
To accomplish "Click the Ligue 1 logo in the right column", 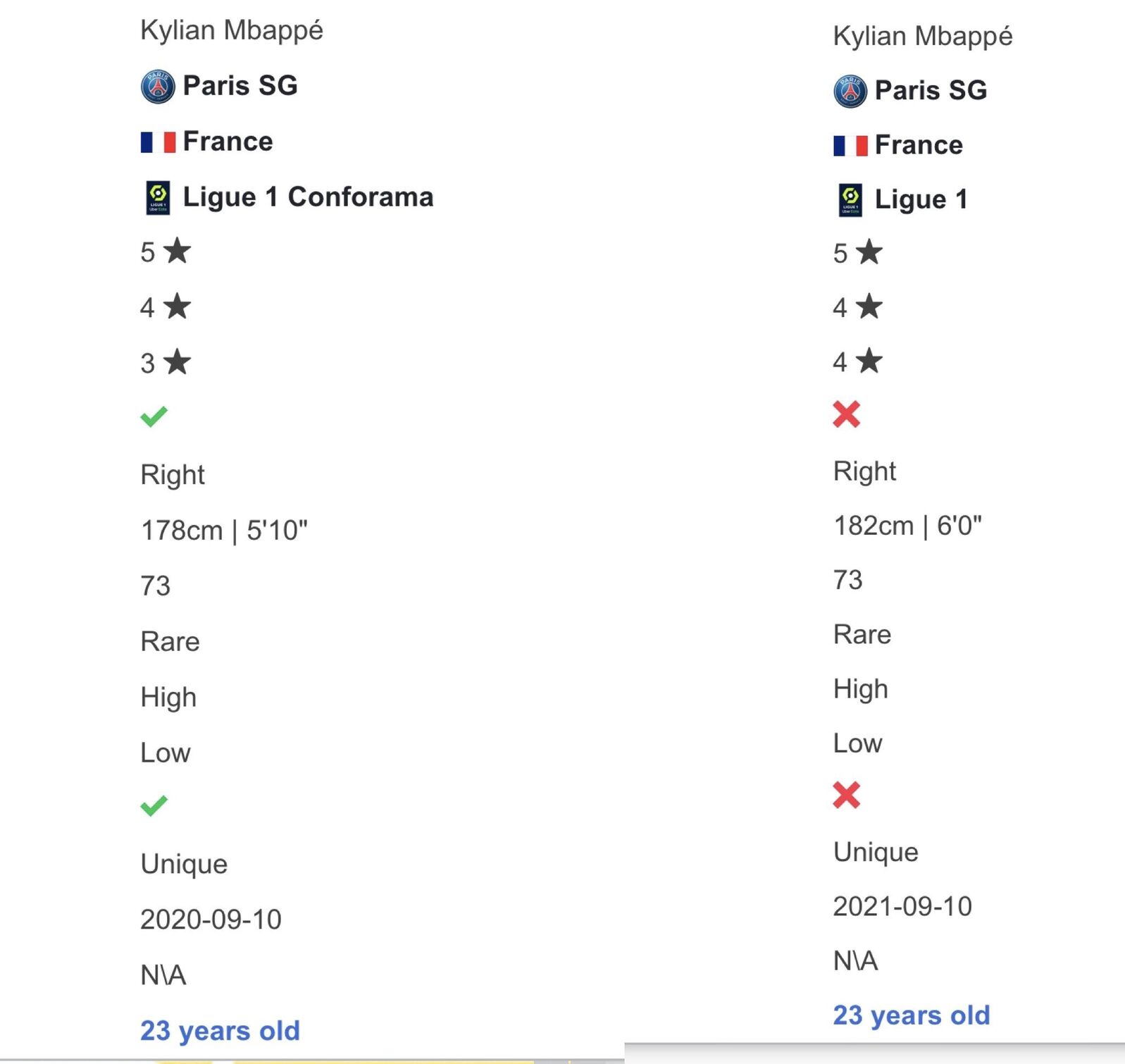I will coord(850,200).
